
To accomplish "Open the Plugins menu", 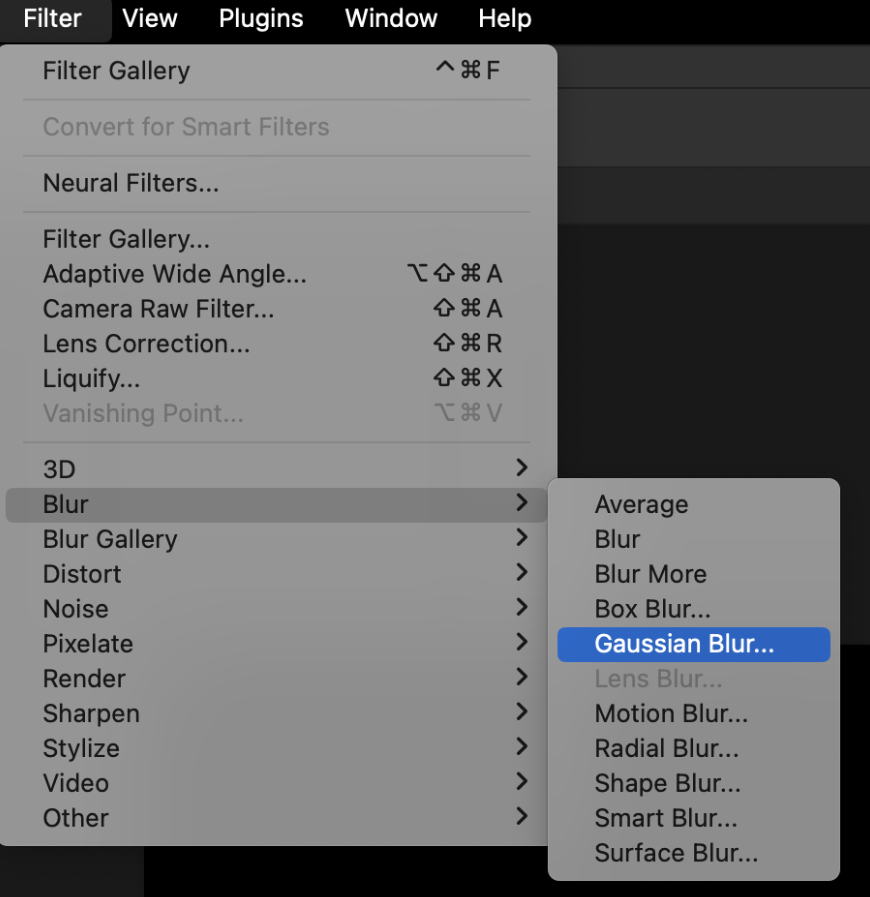I will [260, 18].
